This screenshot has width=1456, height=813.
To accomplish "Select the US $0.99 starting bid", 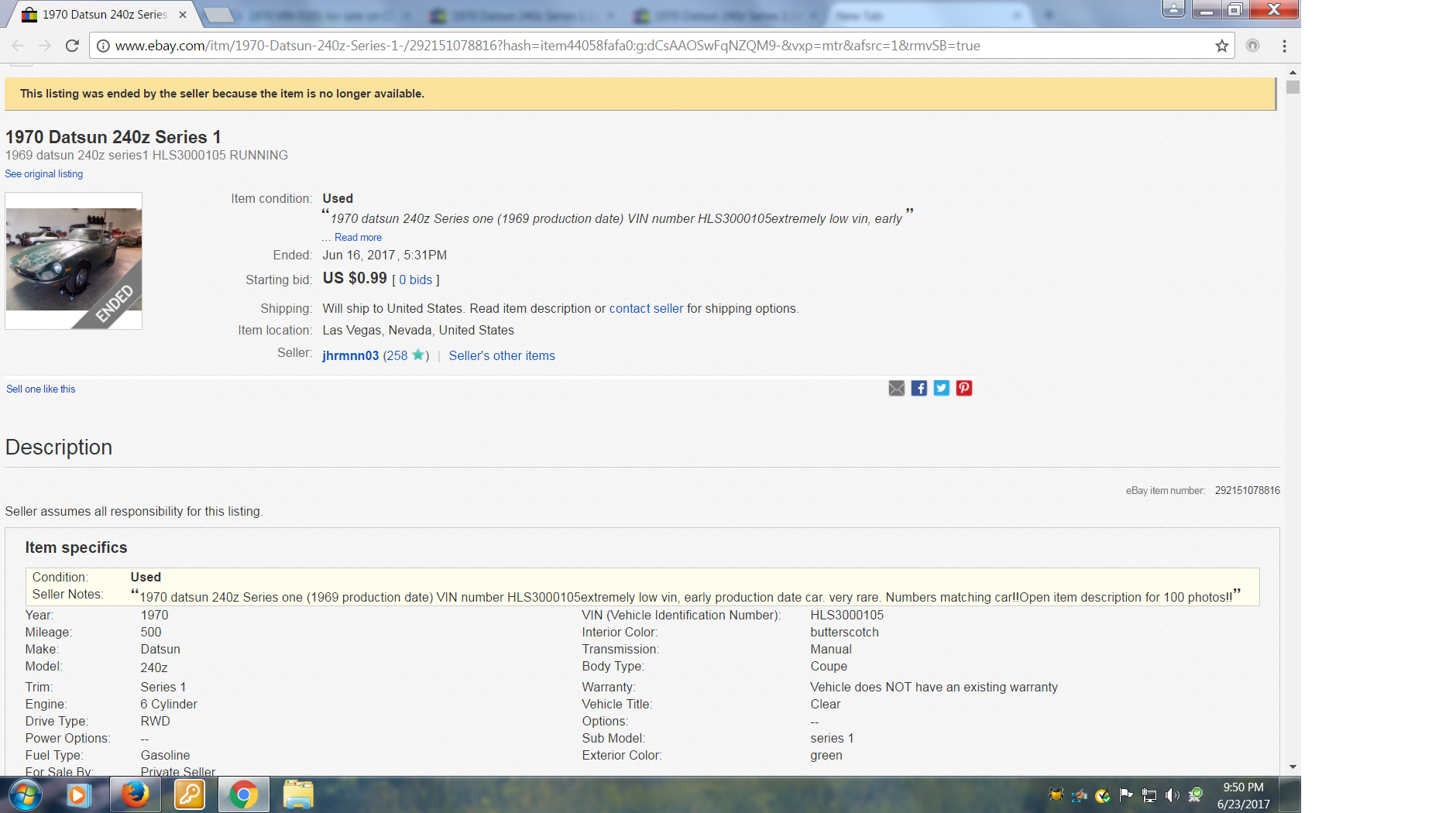I will [x=355, y=279].
